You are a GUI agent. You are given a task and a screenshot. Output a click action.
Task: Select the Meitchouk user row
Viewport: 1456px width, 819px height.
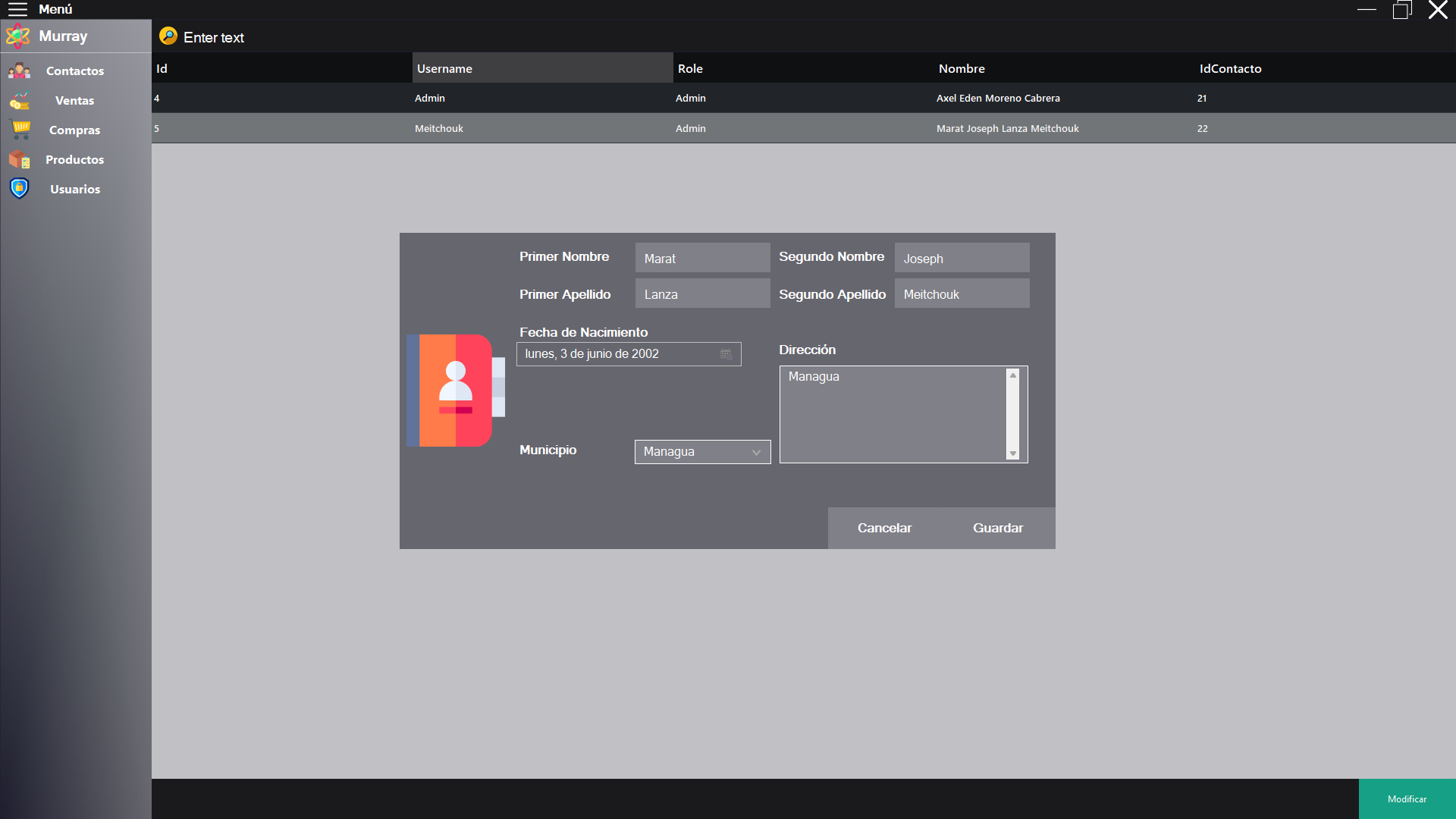tap(802, 128)
